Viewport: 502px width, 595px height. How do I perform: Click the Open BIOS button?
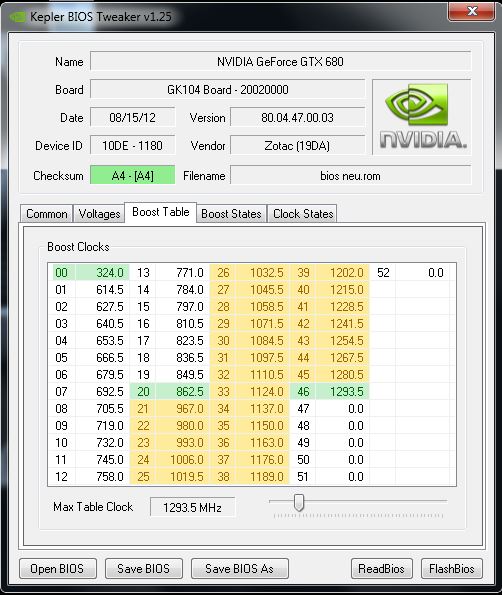[58, 568]
